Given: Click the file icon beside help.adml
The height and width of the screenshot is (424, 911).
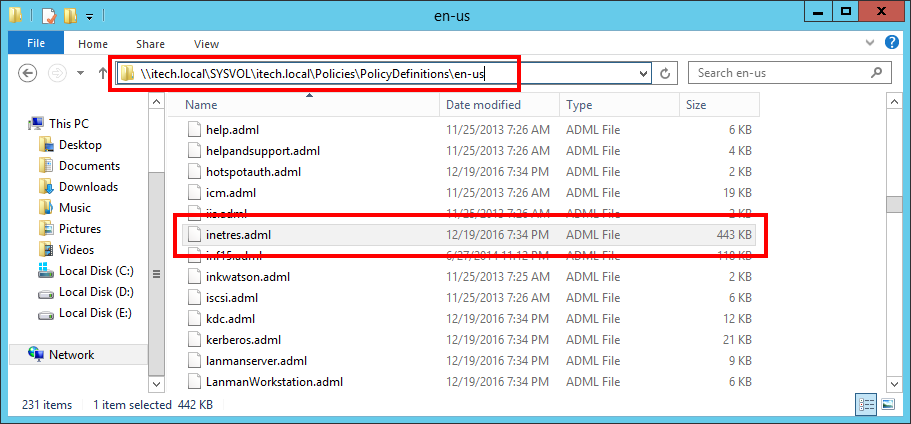Looking at the screenshot, I should [x=193, y=130].
